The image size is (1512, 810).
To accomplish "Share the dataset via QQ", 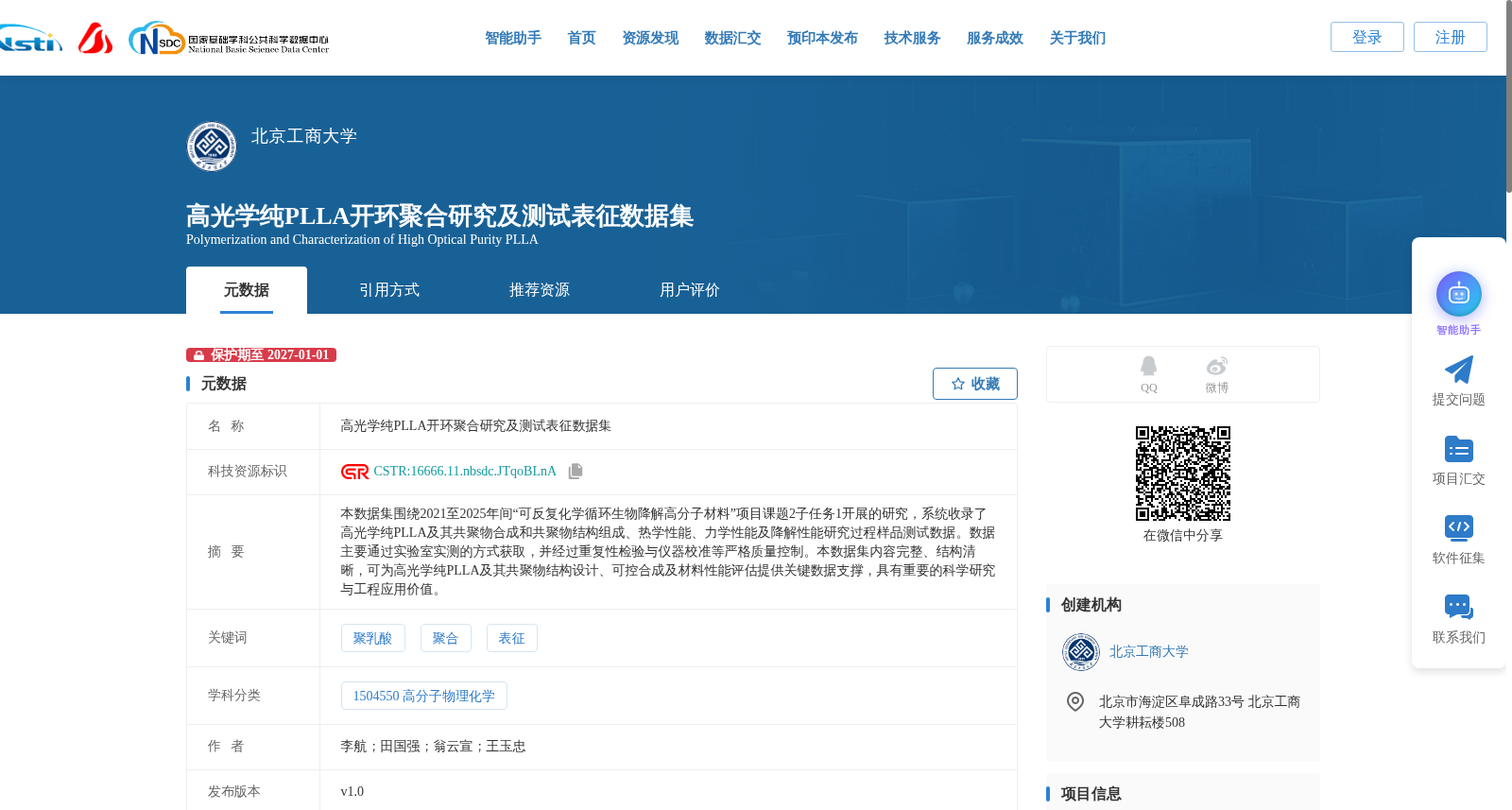I will [1148, 374].
